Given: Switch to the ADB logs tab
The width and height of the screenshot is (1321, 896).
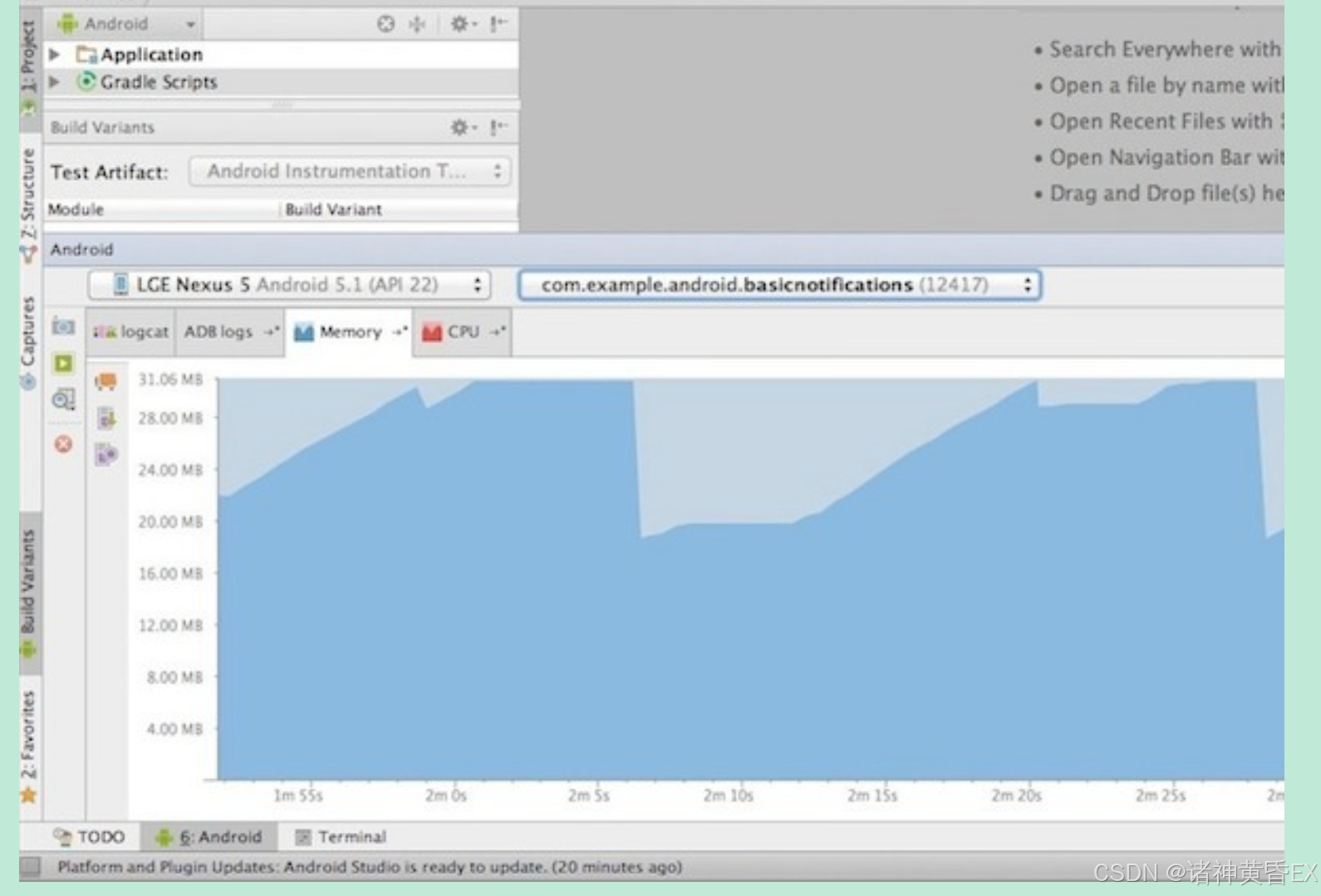Looking at the screenshot, I should [x=230, y=332].
